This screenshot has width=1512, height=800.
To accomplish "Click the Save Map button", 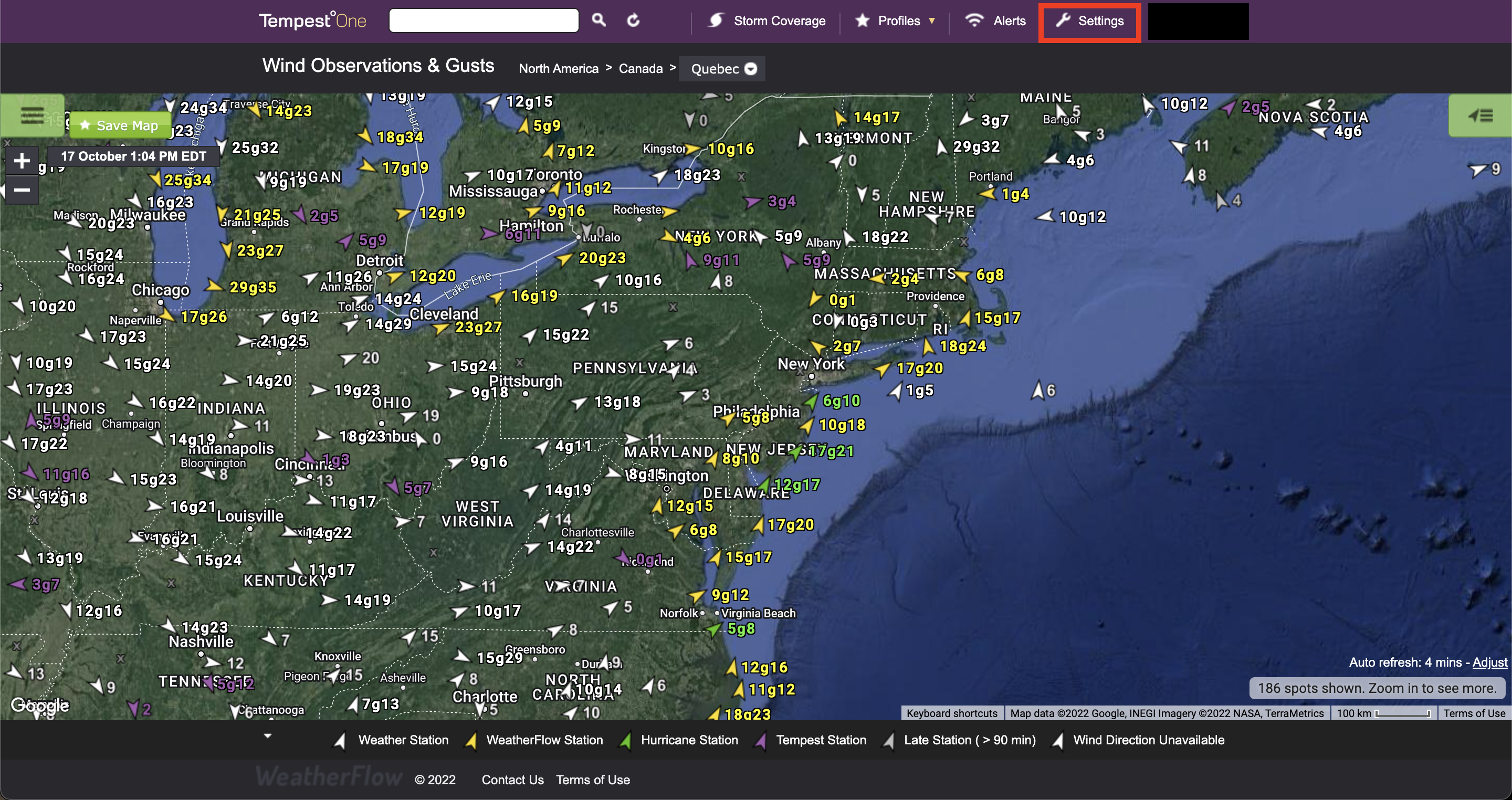I will click(x=120, y=125).
